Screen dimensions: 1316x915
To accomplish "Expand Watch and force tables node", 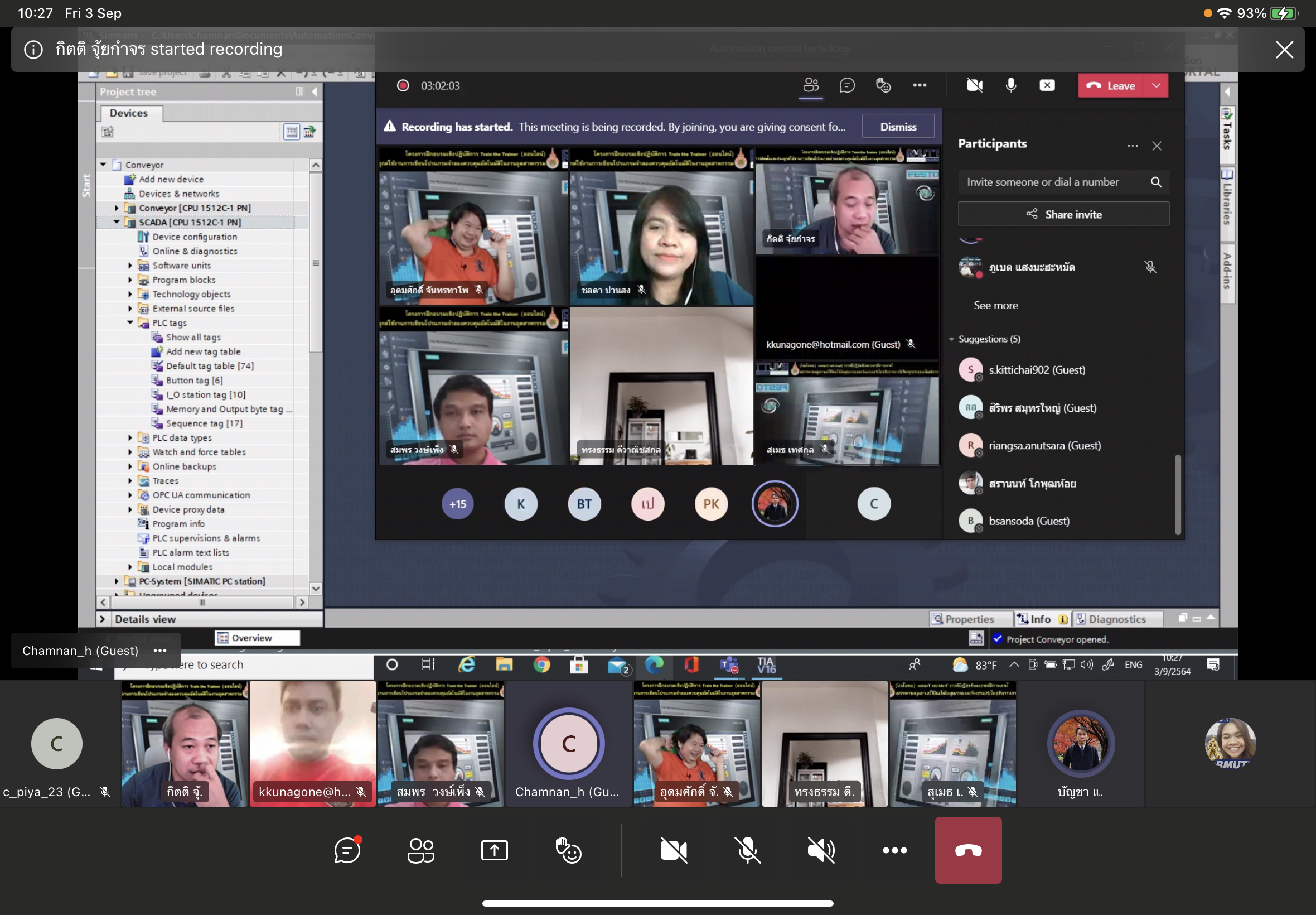I will [130, 452].
